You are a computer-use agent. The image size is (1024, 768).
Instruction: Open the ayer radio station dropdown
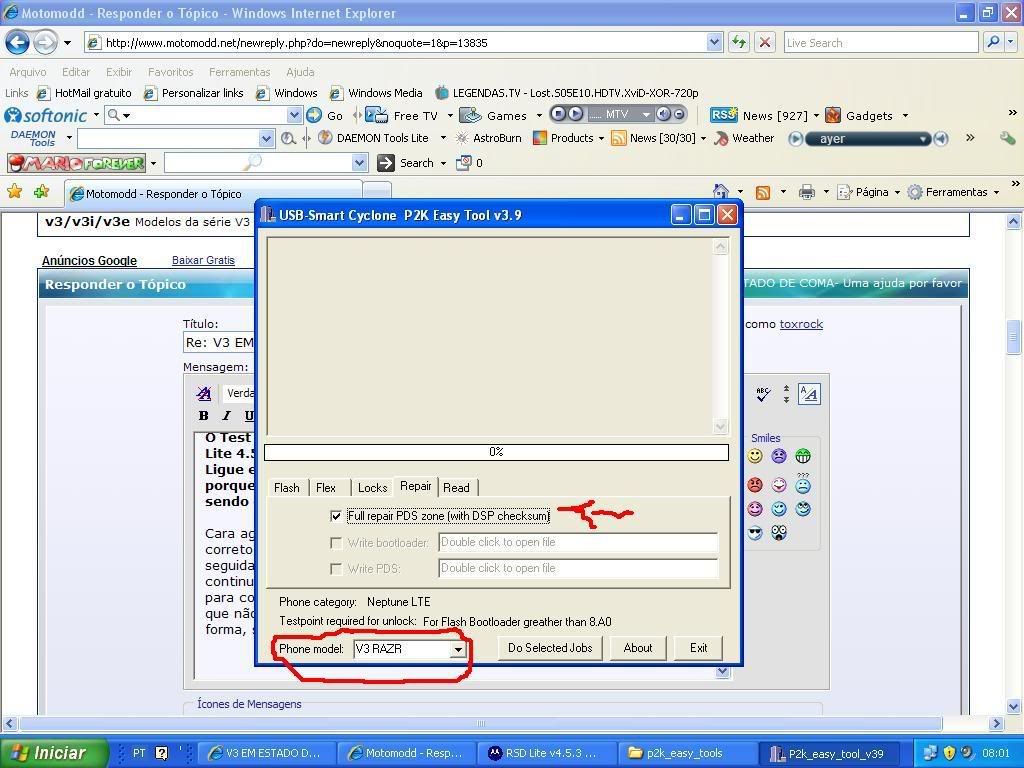pos(923,138)
